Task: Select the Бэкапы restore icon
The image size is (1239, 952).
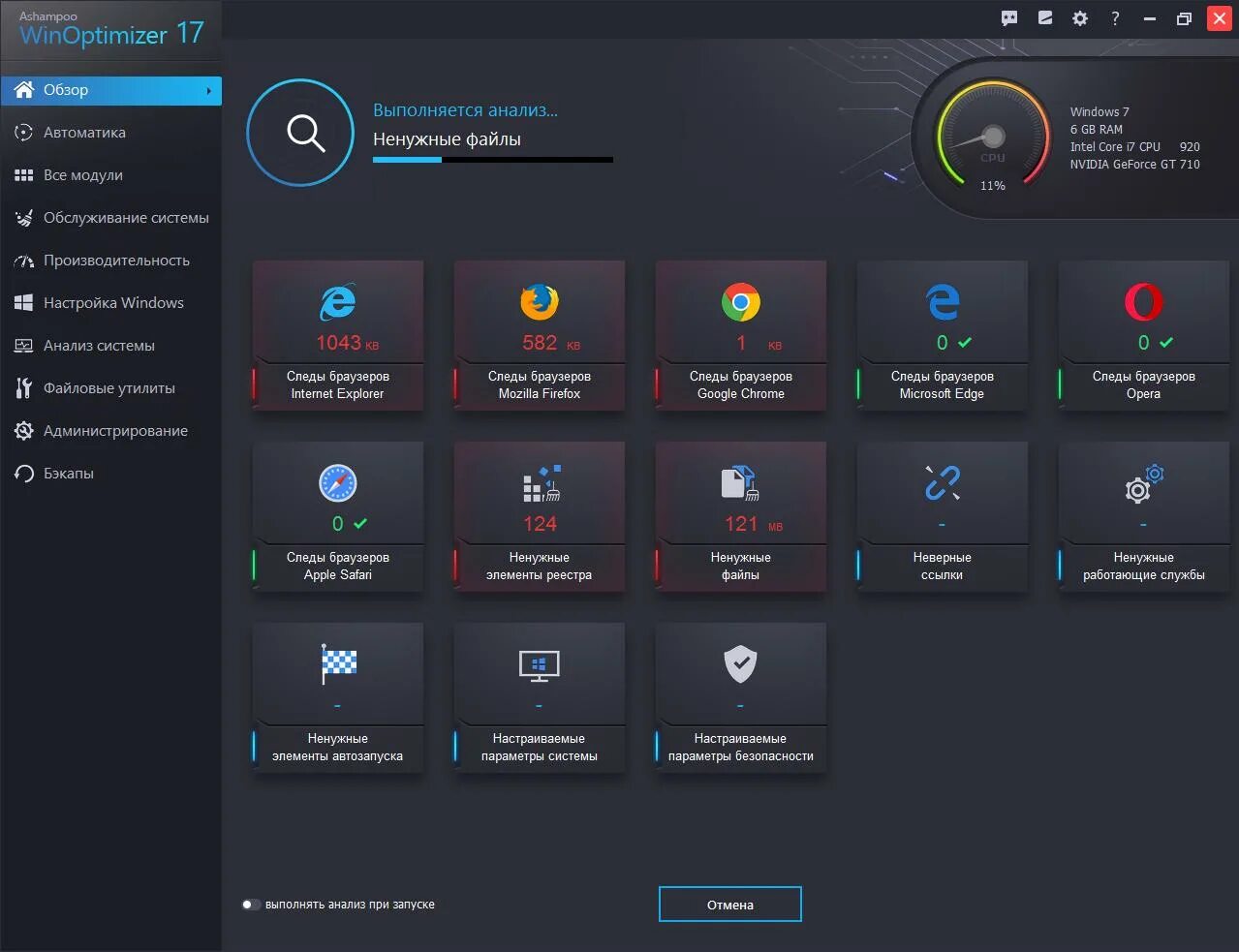Action: point(24,474)
